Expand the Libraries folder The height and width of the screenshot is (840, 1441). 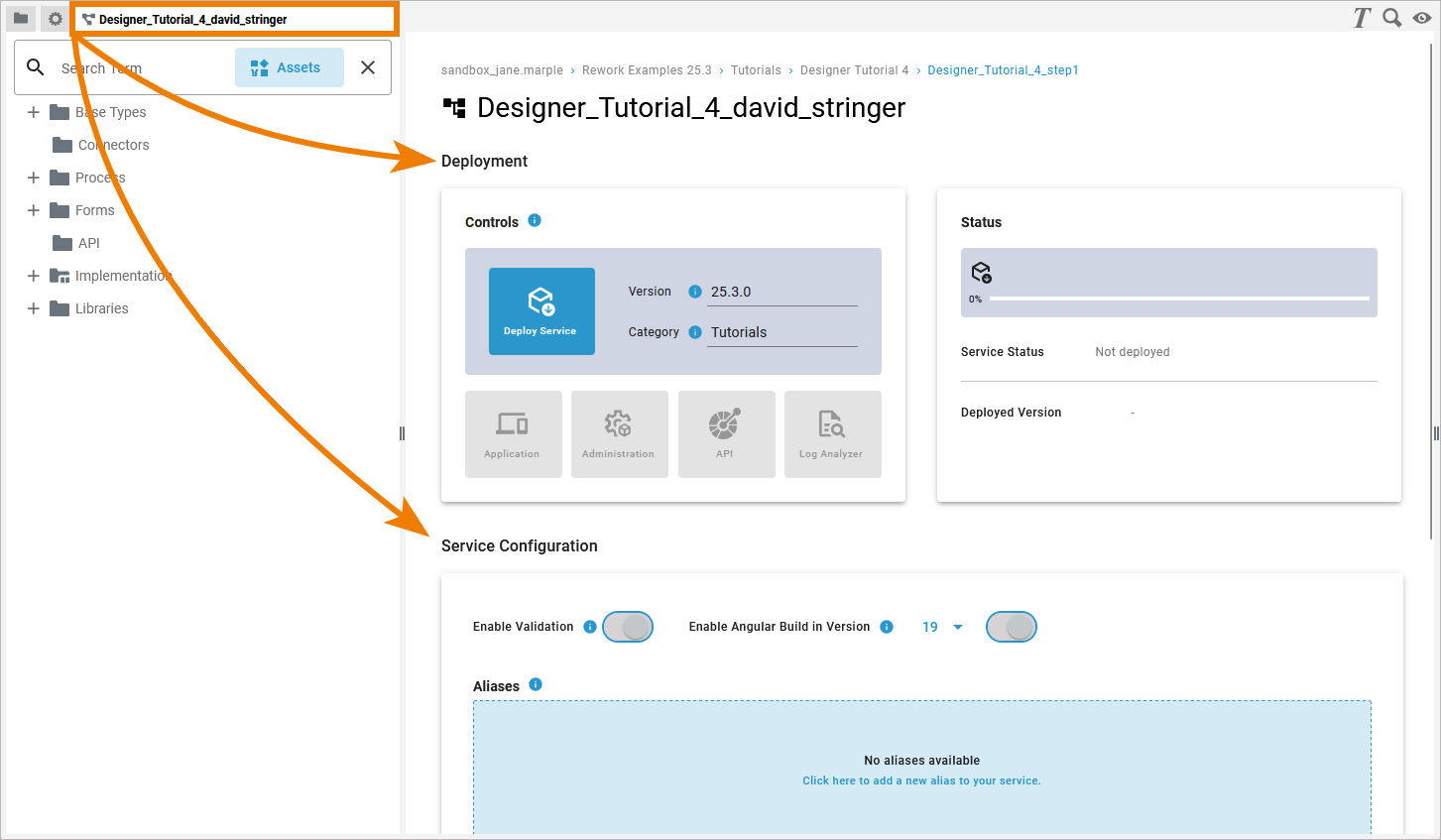34,308
